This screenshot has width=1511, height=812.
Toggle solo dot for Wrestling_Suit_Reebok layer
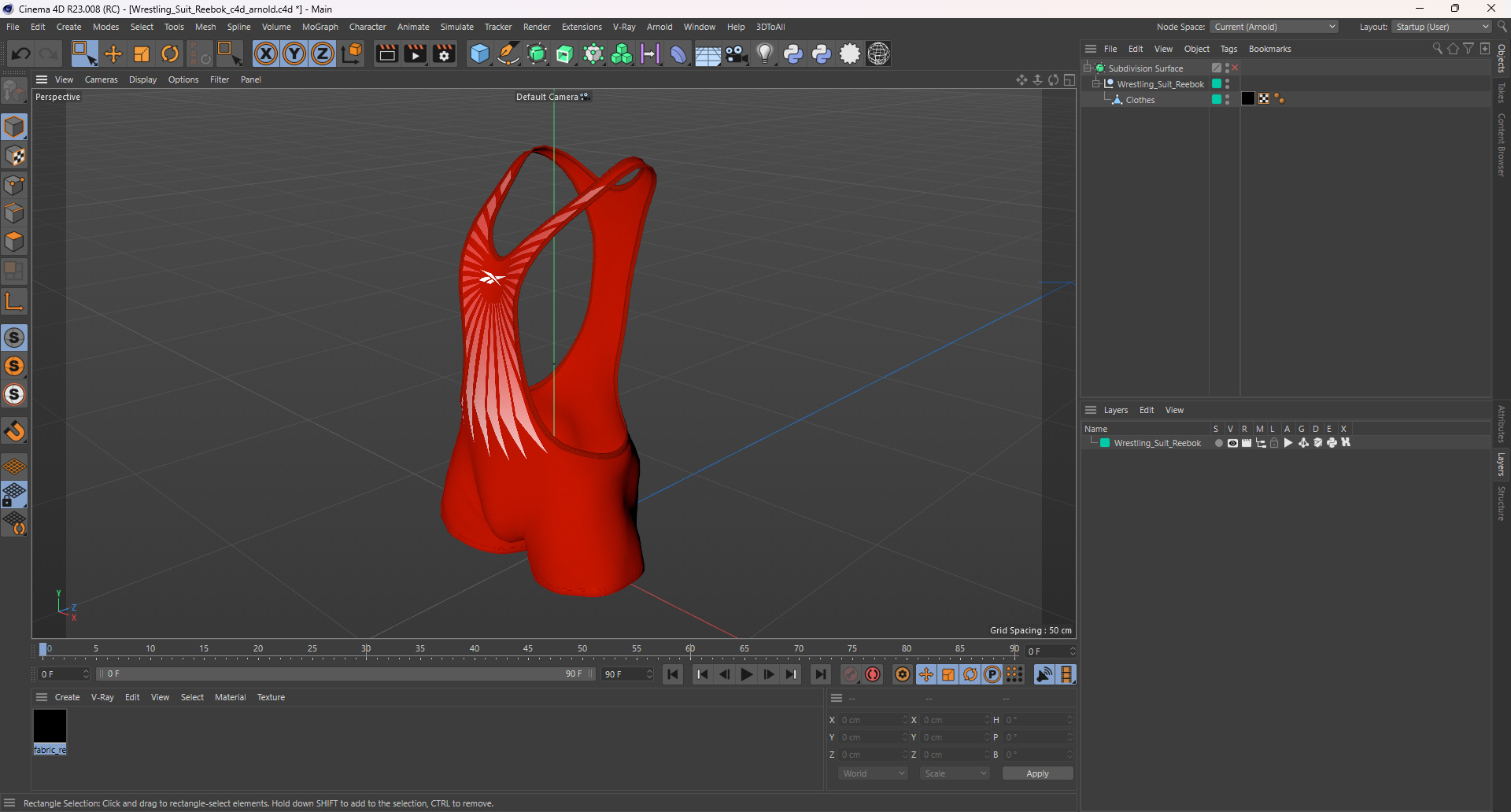click(1218, 443)
